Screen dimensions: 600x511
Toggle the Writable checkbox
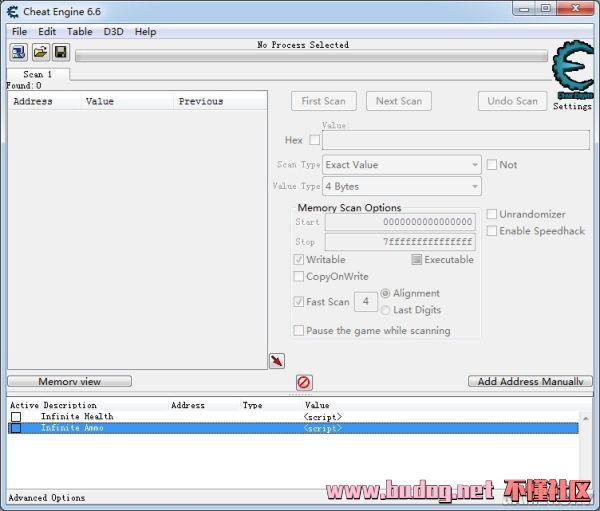pos(298,260)
